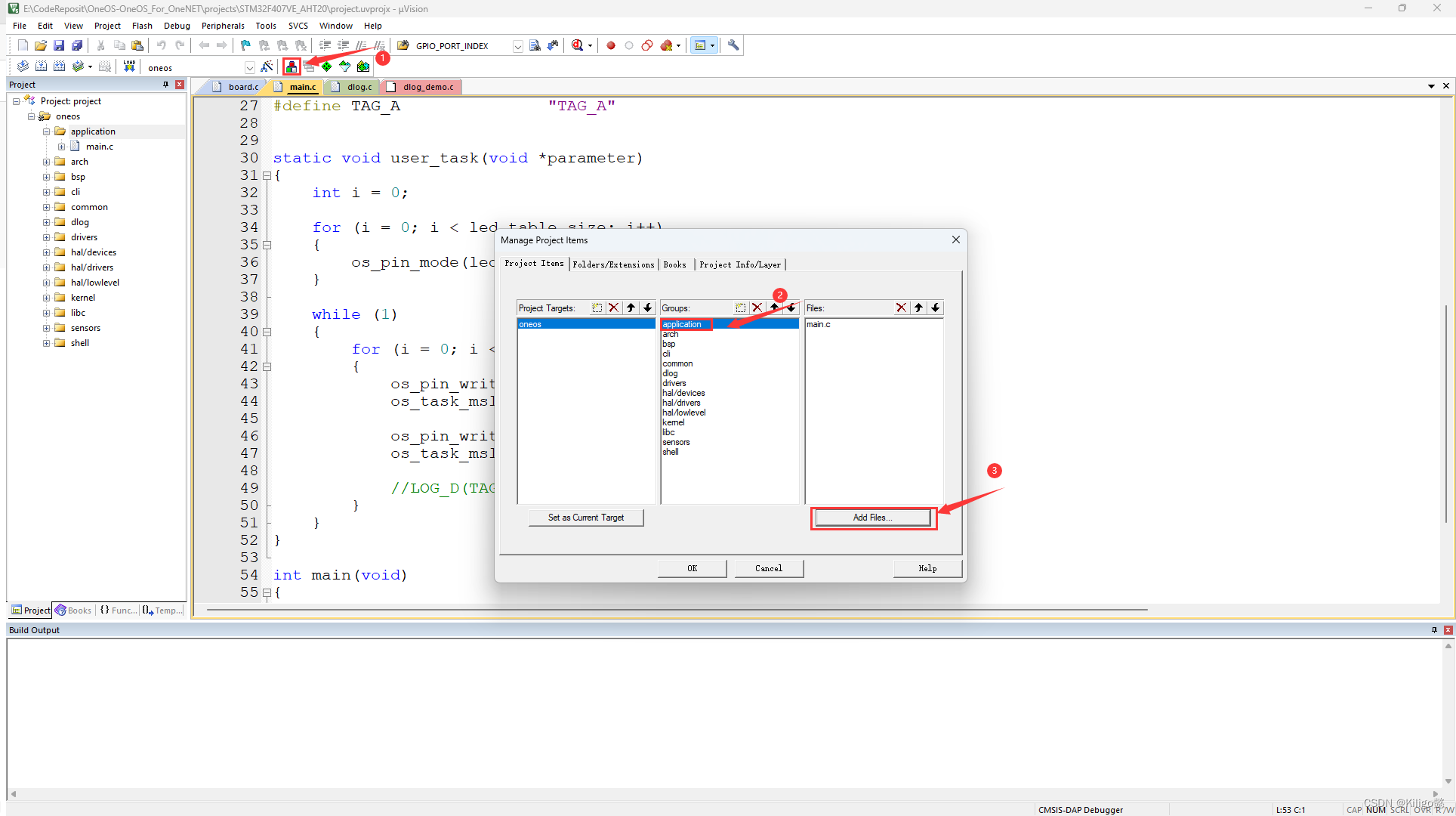Save all files toolbar icon

click(x=76, y=45)
